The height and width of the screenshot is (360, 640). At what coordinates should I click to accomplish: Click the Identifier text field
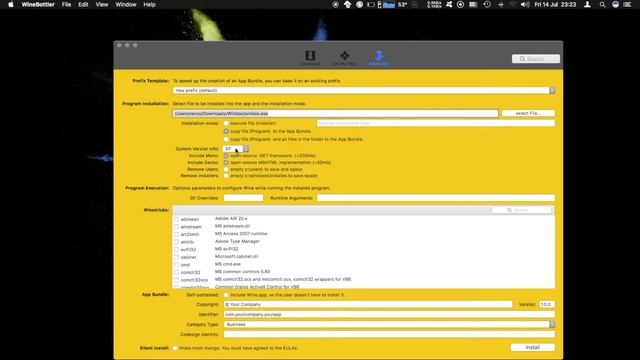(389, 314)
